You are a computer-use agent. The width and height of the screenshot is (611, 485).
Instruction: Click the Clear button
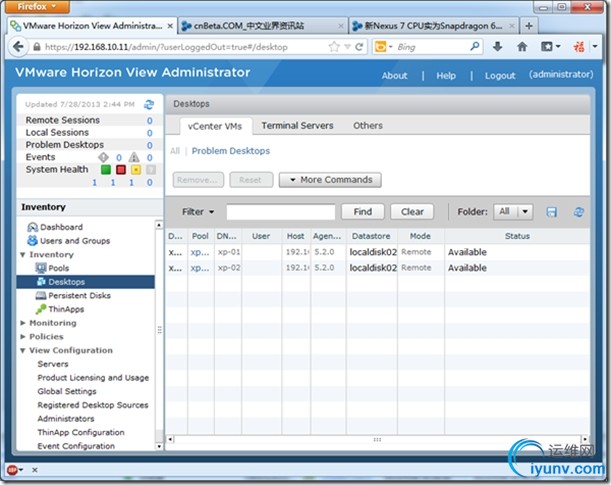point(412,212)
